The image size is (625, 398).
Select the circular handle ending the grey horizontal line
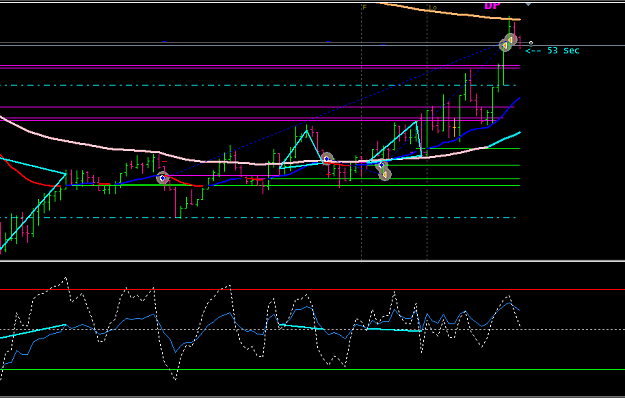click(x=531, y=43)
